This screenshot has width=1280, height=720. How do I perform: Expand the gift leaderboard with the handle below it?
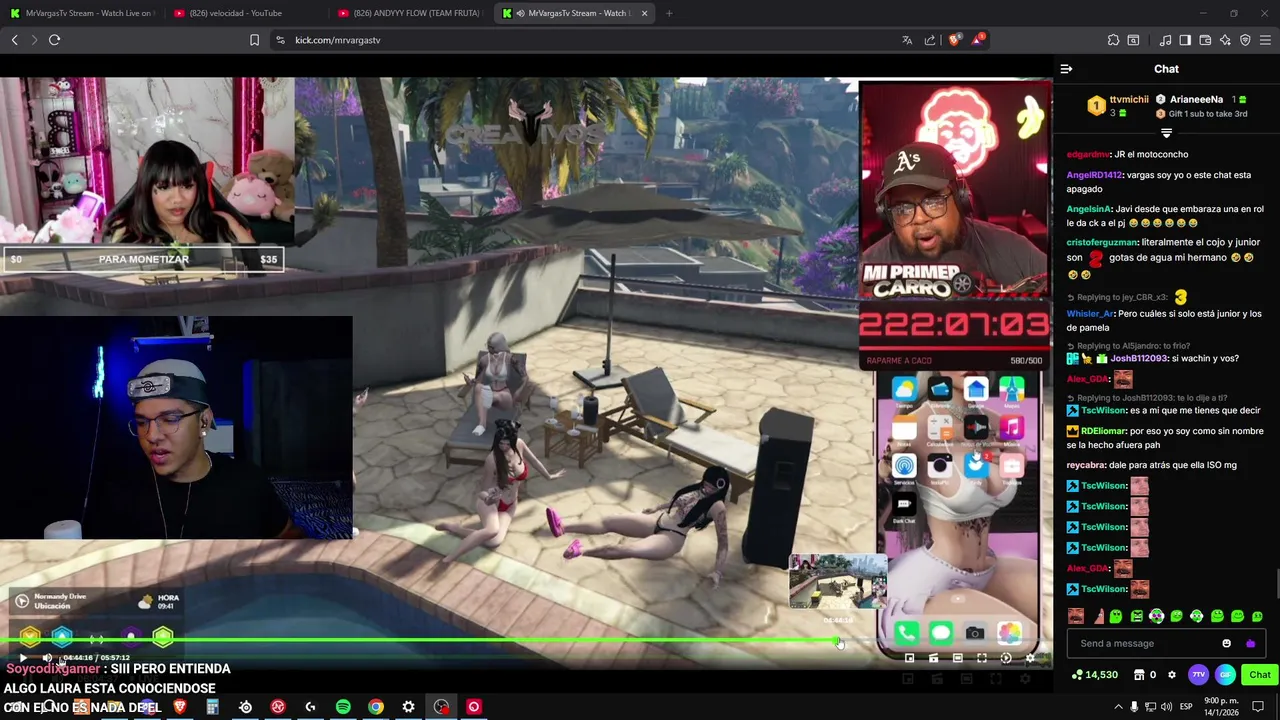point(1166,133)
